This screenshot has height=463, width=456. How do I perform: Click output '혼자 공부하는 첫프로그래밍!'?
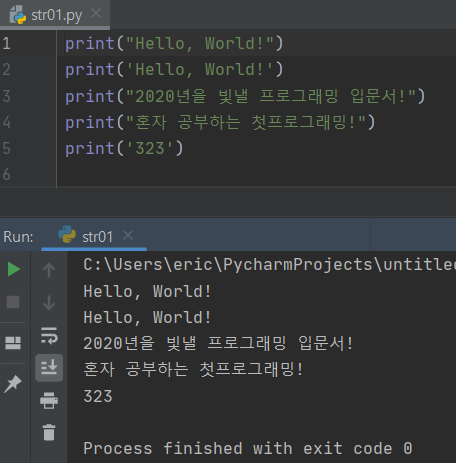point(193,369)
